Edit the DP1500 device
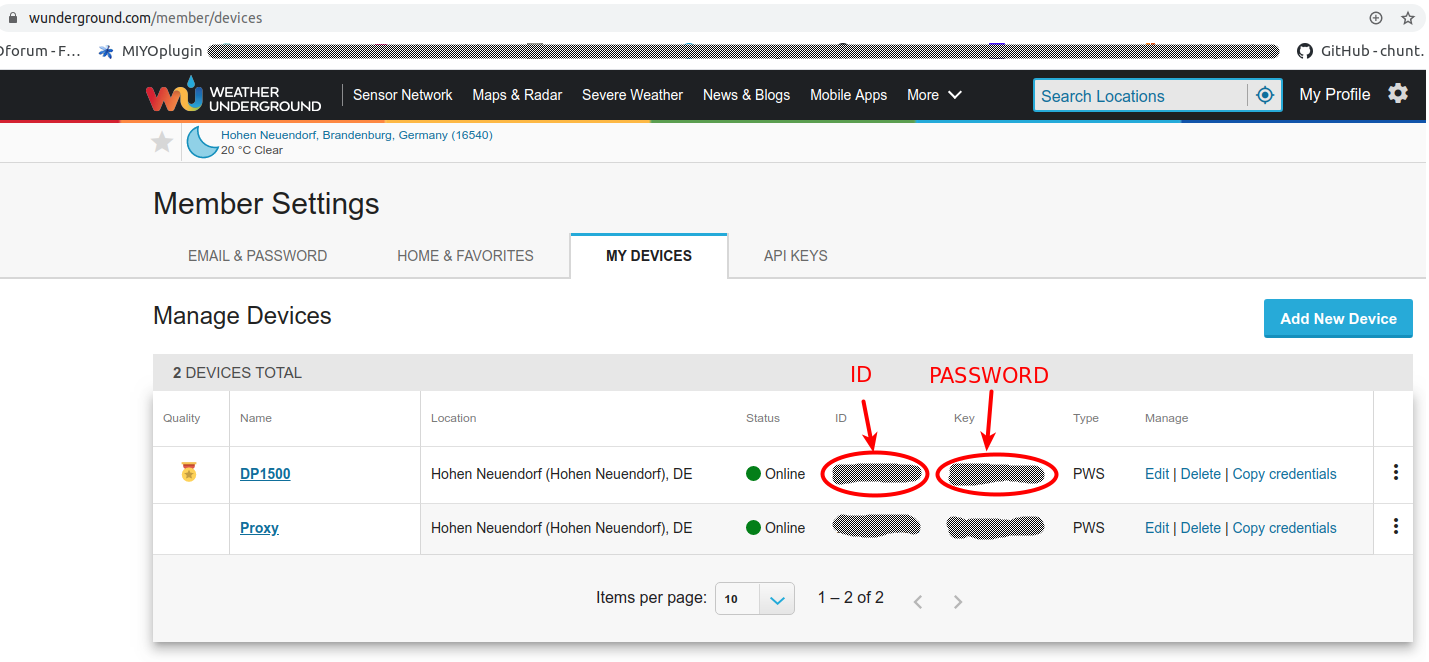Image resolution: width=1429 pixels, height=662 pixels. click(x=1157, y=474)
